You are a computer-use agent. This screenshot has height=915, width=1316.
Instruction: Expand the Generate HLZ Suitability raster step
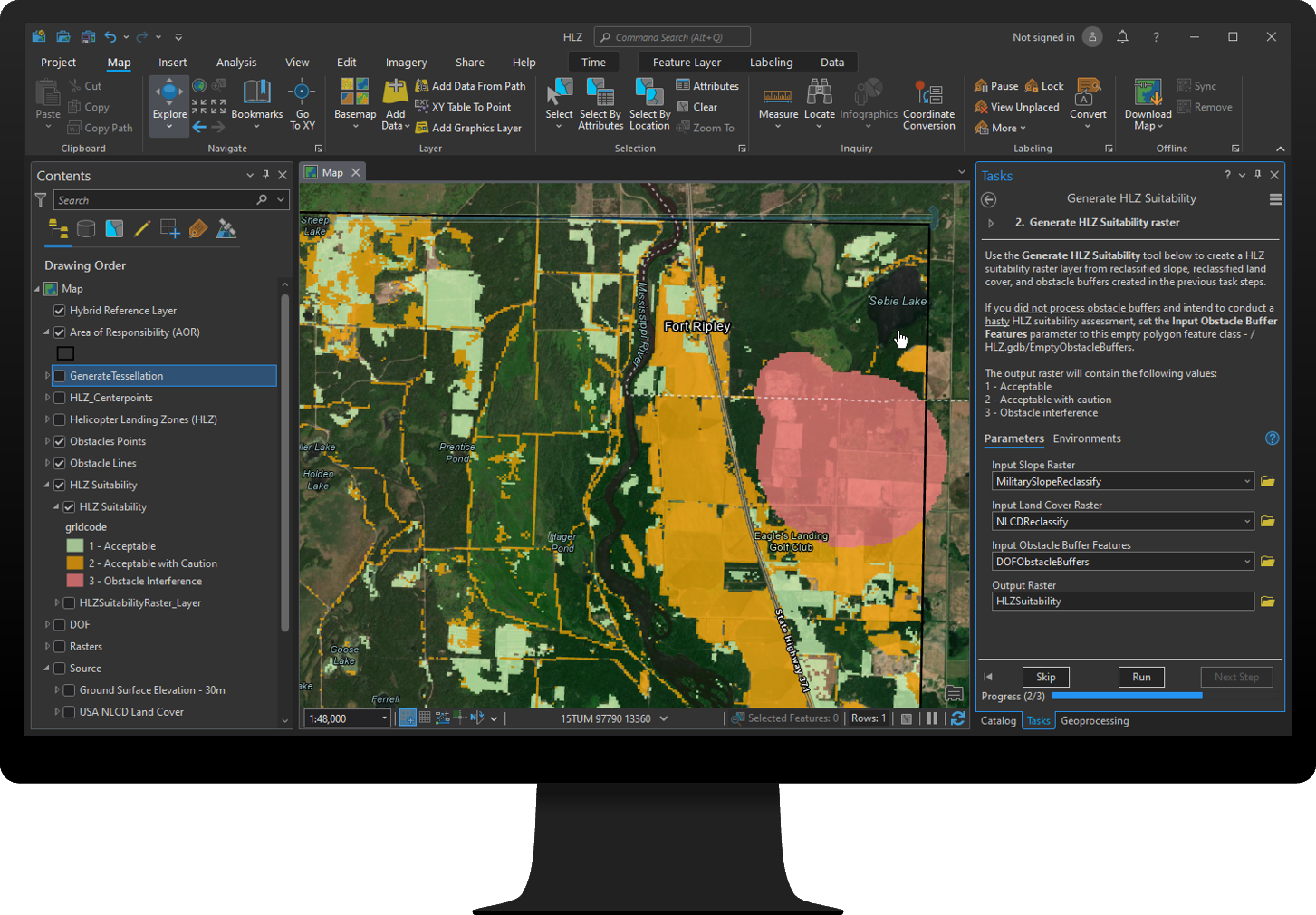[x=991, y=223]
